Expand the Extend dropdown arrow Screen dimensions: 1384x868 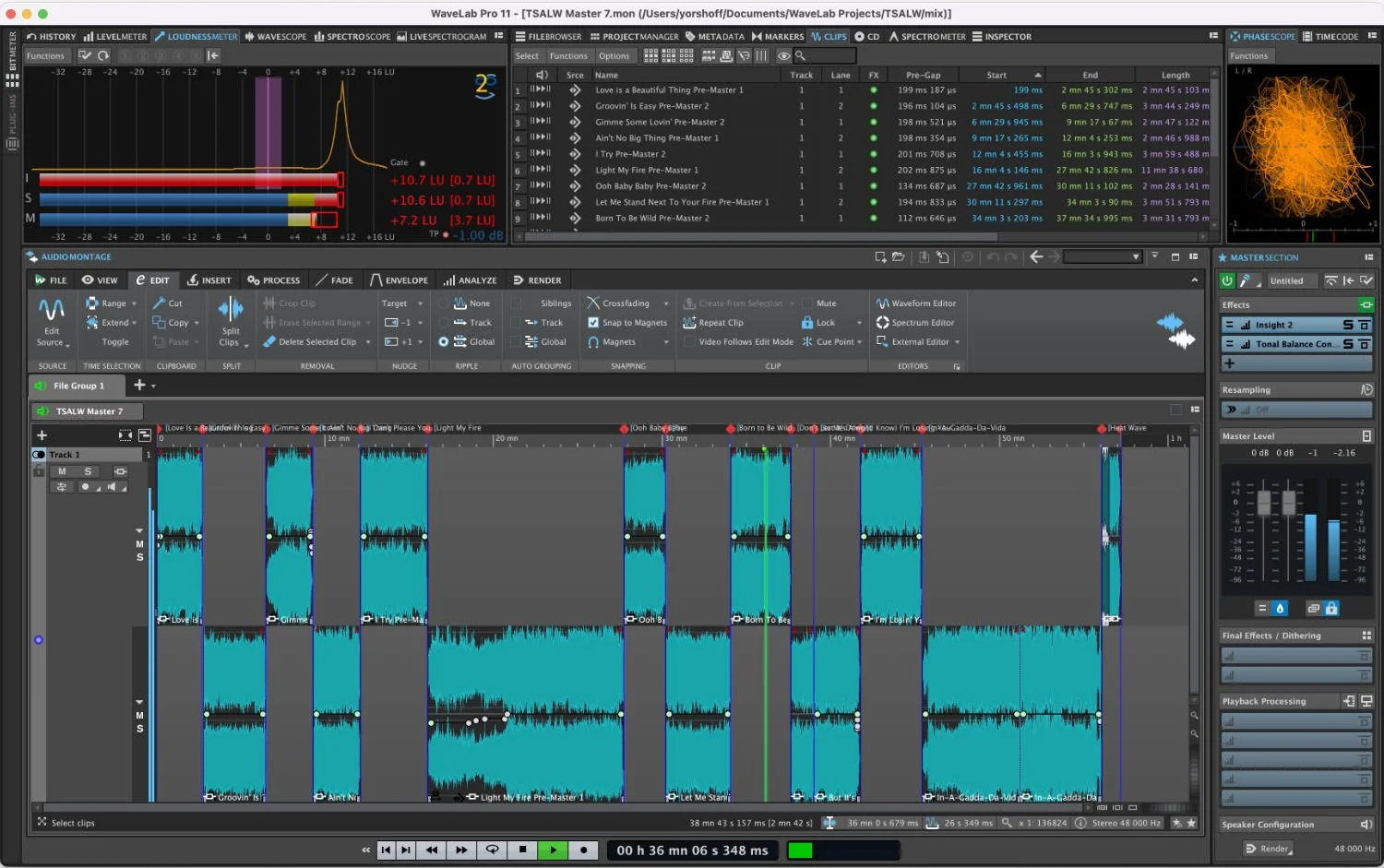pos(135,323)
